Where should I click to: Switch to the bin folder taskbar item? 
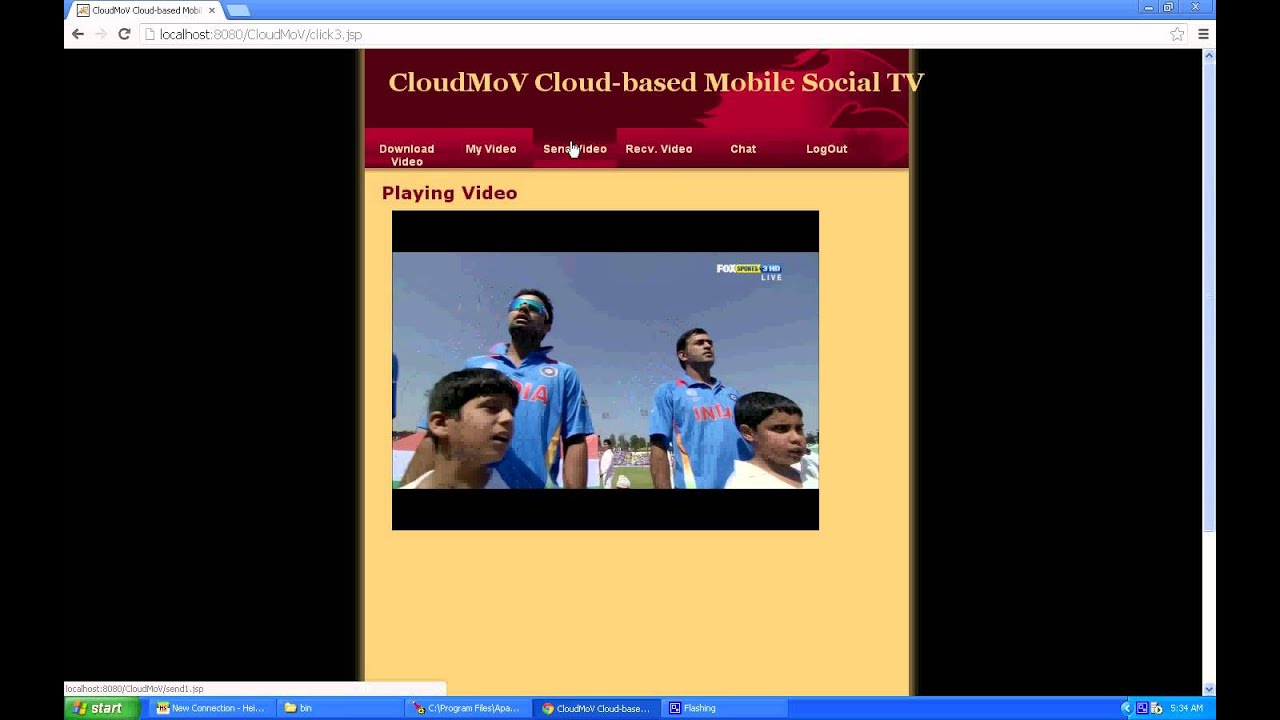tap(340, 708)
